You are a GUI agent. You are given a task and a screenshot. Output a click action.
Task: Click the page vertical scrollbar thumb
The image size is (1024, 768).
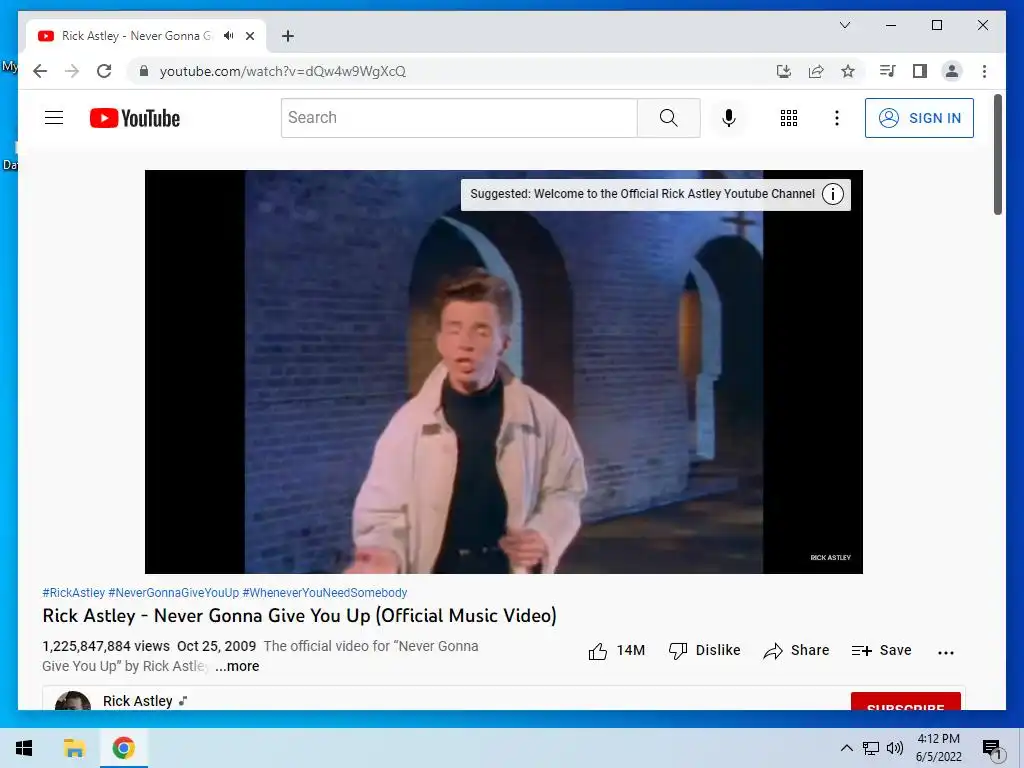(997, 155)
